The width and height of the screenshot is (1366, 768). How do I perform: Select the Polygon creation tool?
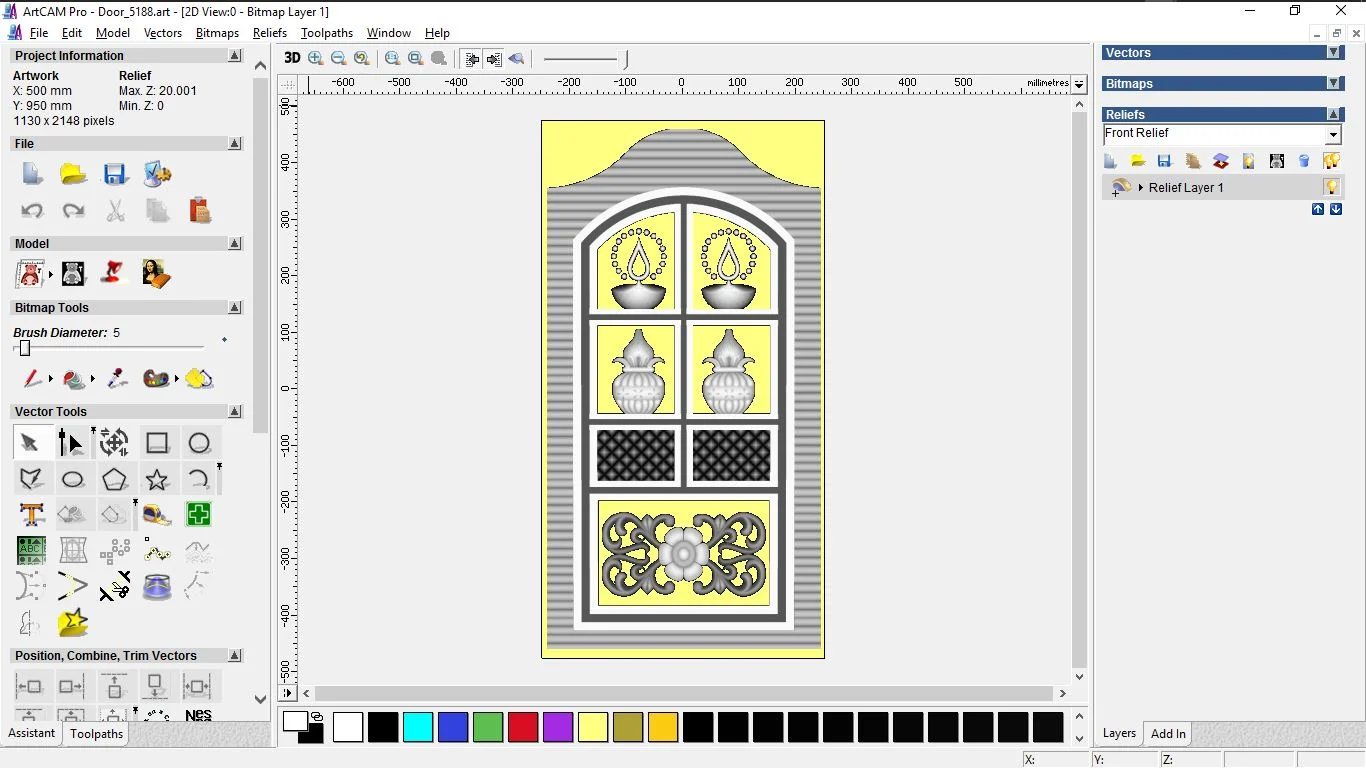[114, 479]
